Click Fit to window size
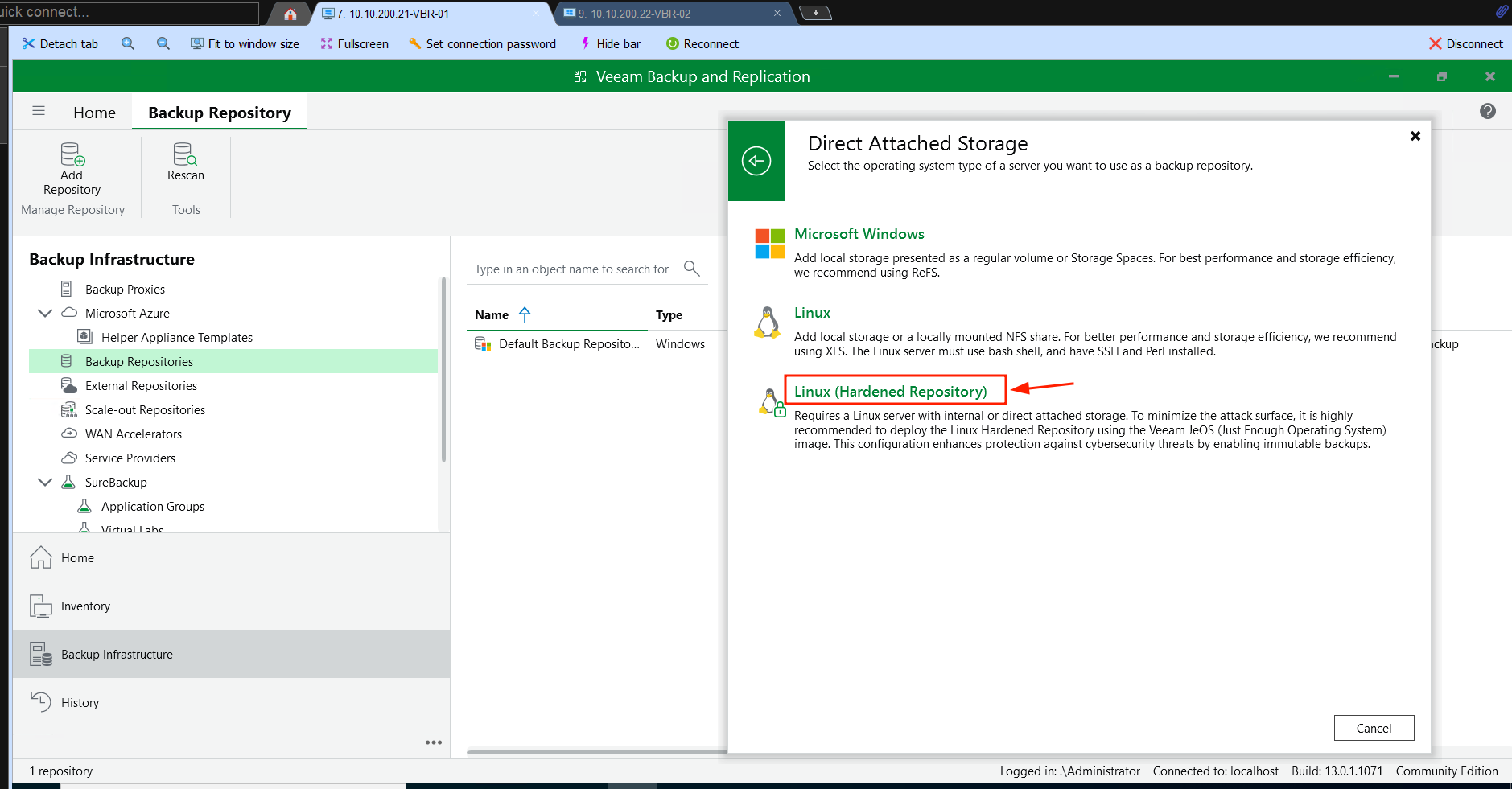Screen dimensions: 1512x789 (245, 43)
